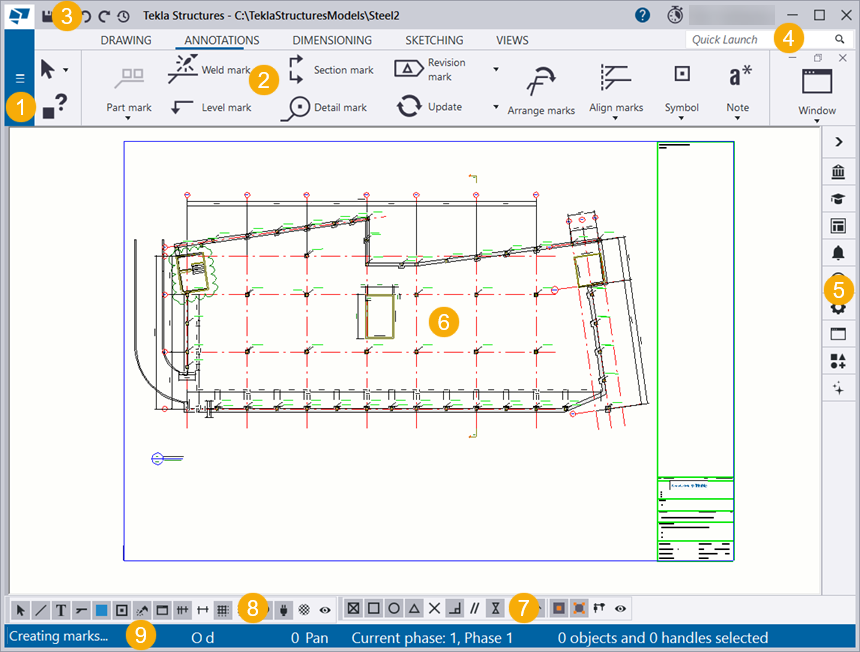This screenshot has width=860, height=652.
Task: Switch to the DIMENSIONING tab
Action: 332,41
